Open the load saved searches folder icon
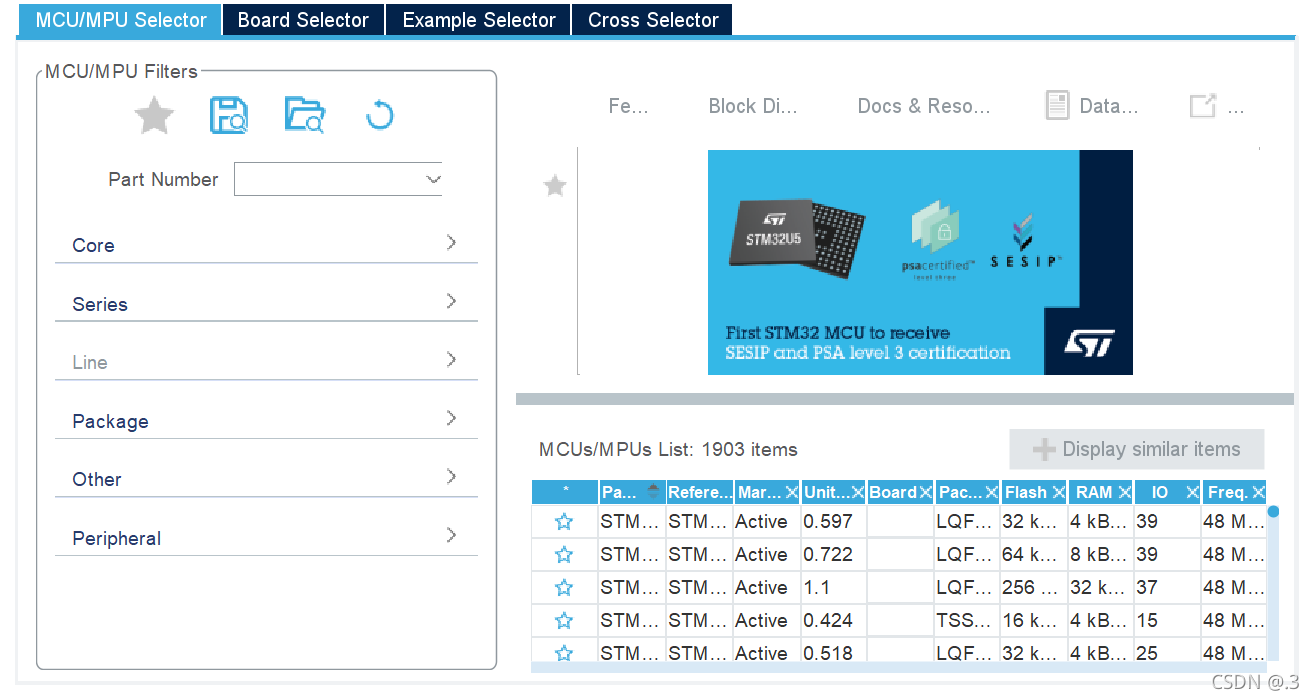 pos(304,115)
